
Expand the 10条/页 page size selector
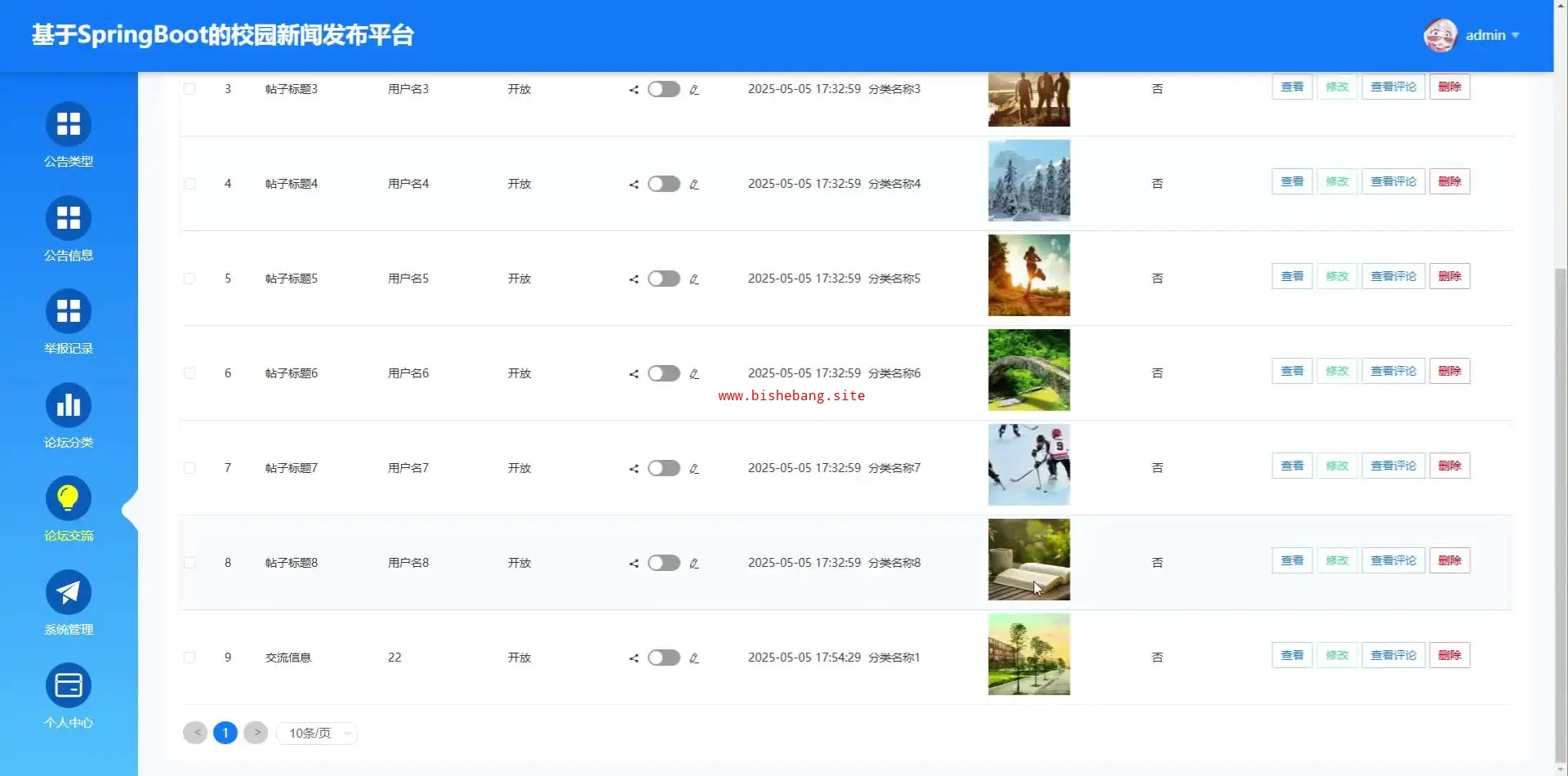coord(317,734)
